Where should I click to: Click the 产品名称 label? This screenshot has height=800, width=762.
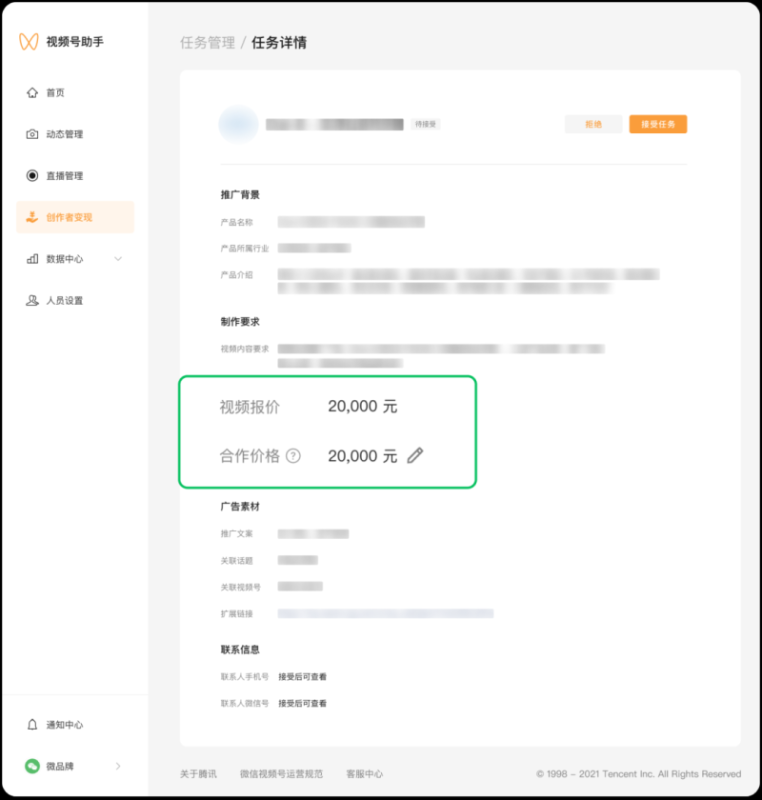pyautogui.click(x=237, y=222)
